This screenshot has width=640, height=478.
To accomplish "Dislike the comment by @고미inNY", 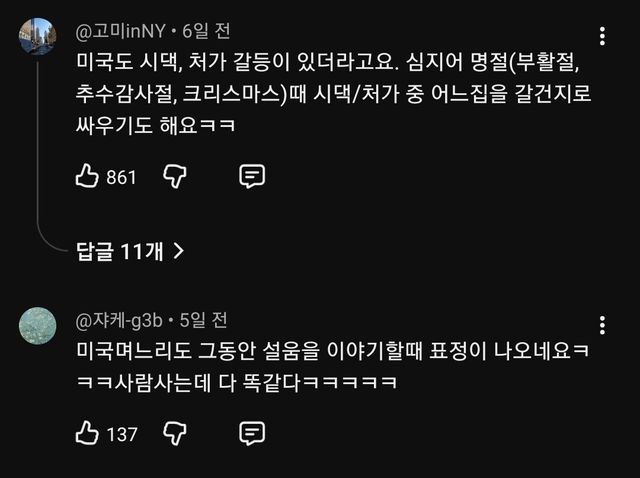I will pyautogui.click(x=175, y=177).
